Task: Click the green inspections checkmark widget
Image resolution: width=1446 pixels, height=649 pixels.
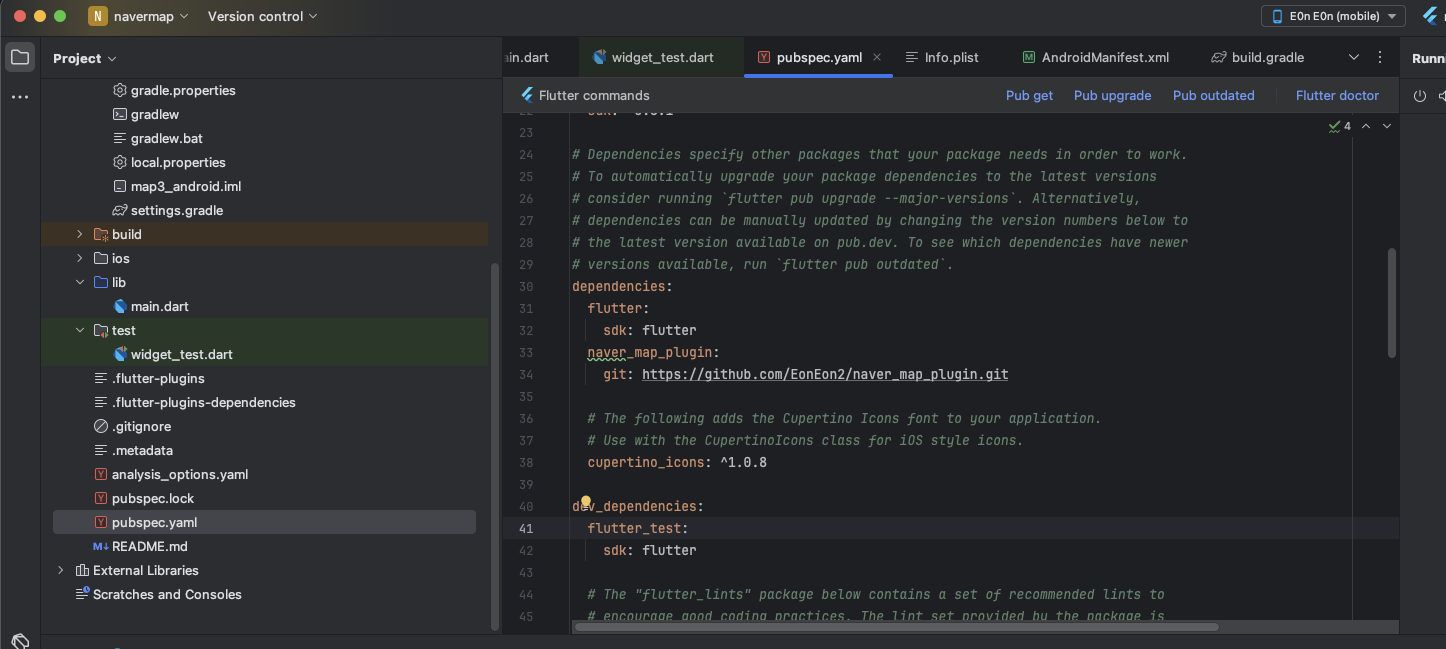Action: click(x=1339, y=126)
